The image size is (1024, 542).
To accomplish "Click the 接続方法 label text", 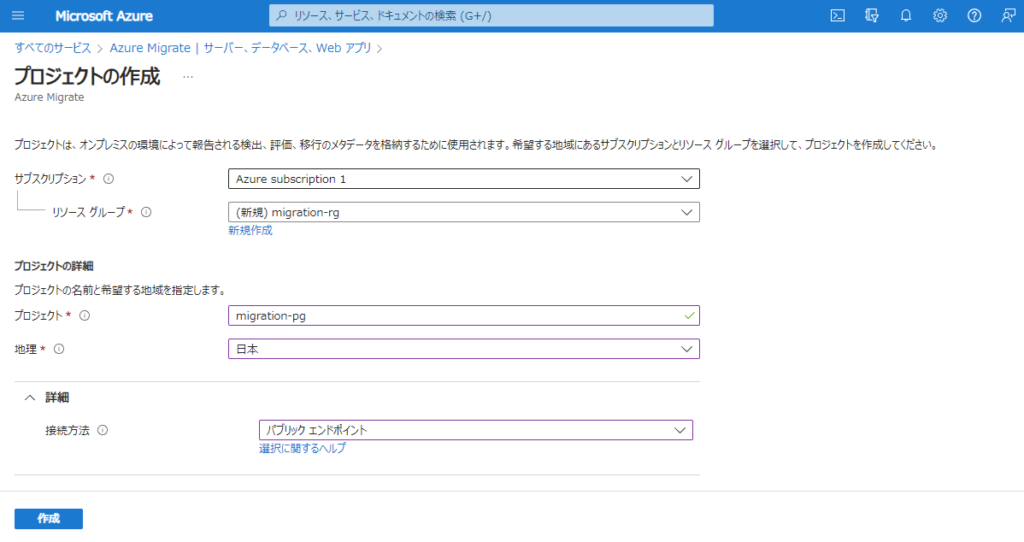I will tap(67, 430).
